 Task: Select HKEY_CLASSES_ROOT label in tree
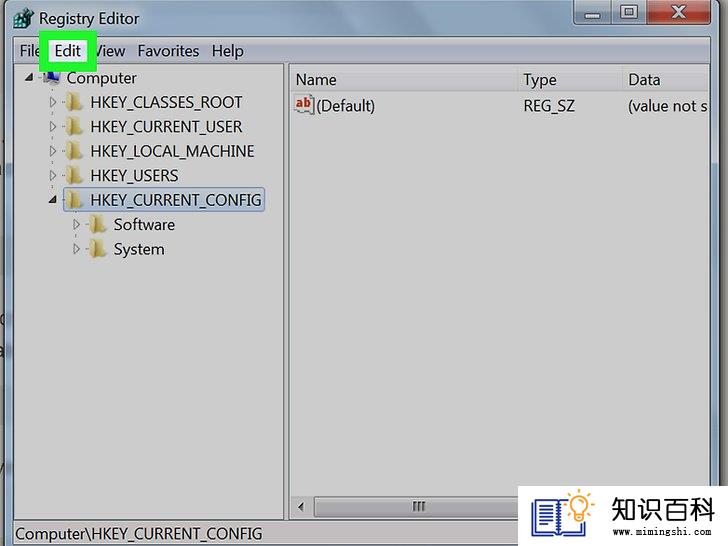166,102
